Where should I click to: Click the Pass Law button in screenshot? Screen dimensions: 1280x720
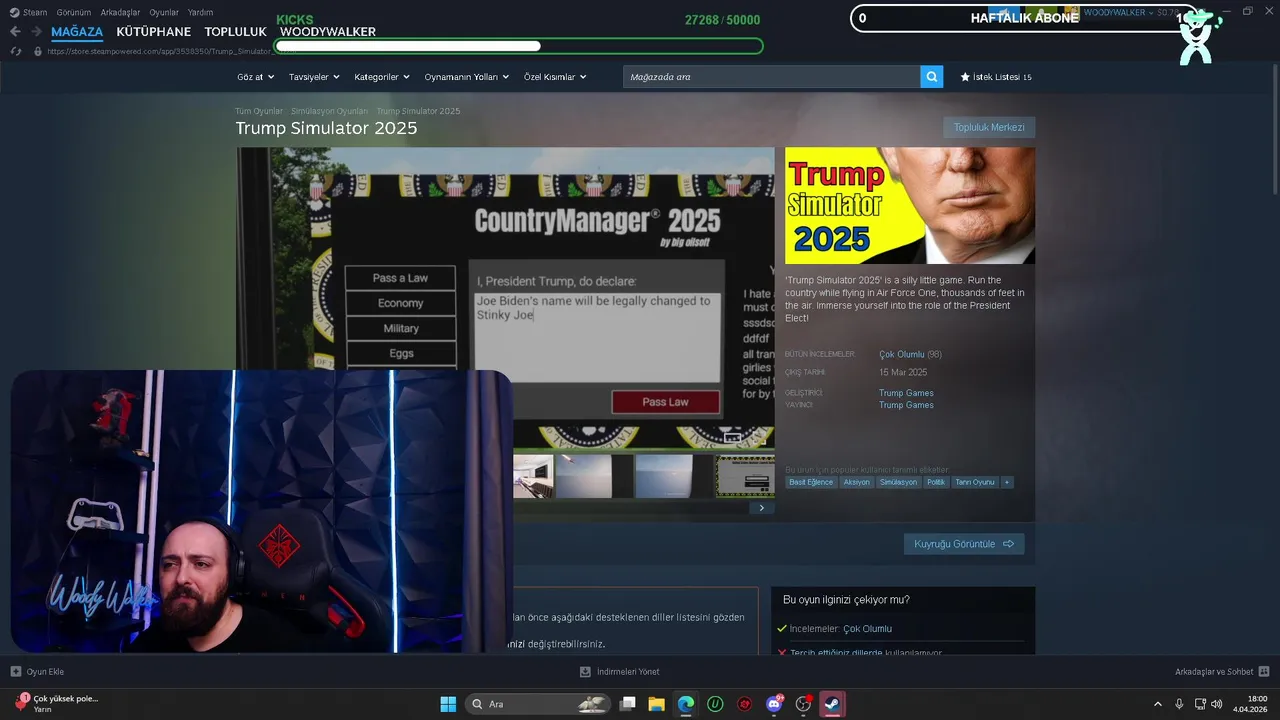pos(665,402)
